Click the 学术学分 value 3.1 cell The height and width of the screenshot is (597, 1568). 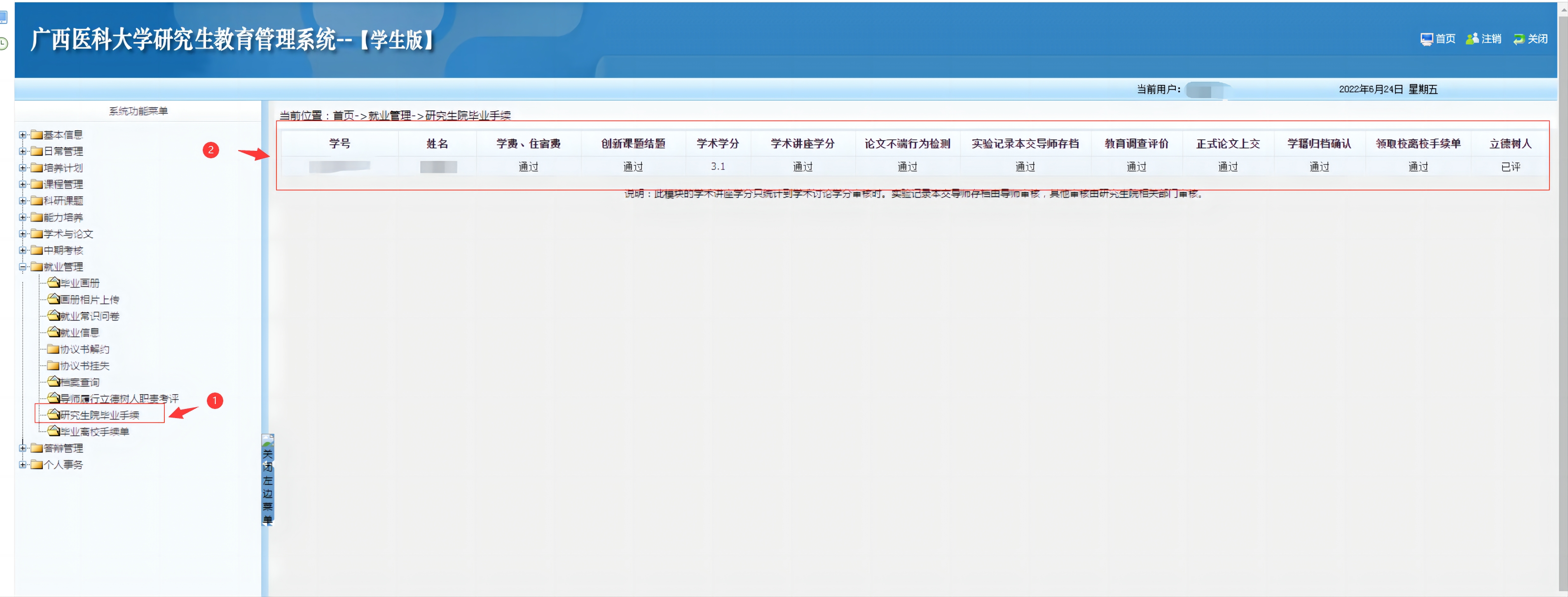coord(718,166)
